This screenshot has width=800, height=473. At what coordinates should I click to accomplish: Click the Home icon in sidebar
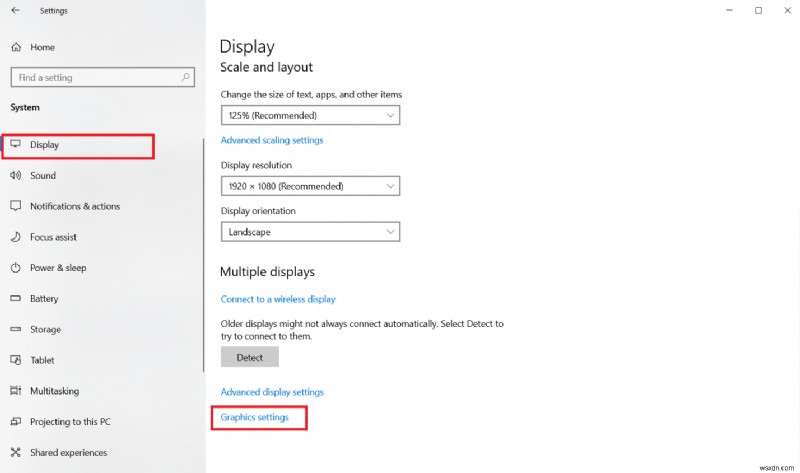(x=15, y=47)
